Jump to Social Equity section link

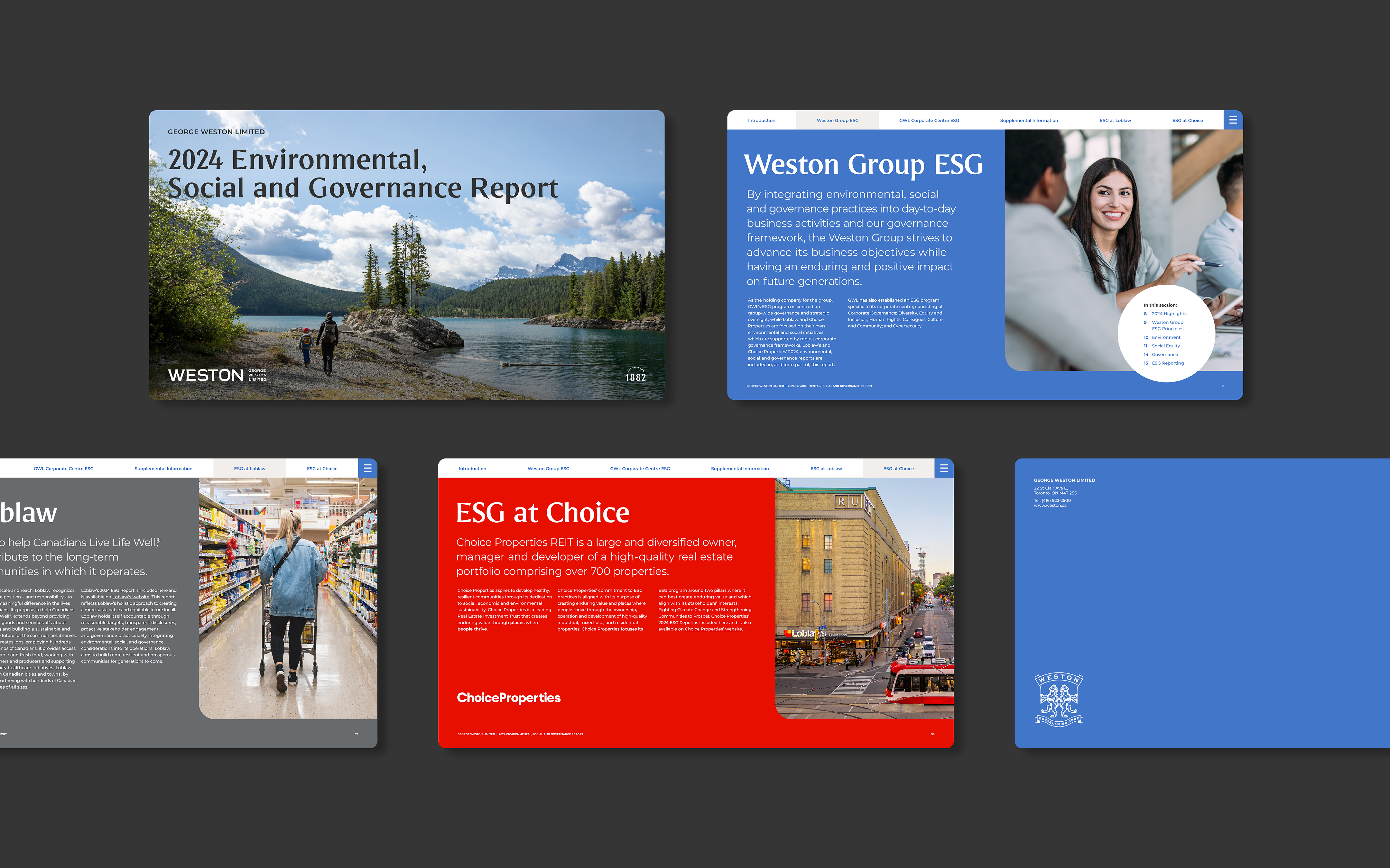click(x=1165, y=346)
